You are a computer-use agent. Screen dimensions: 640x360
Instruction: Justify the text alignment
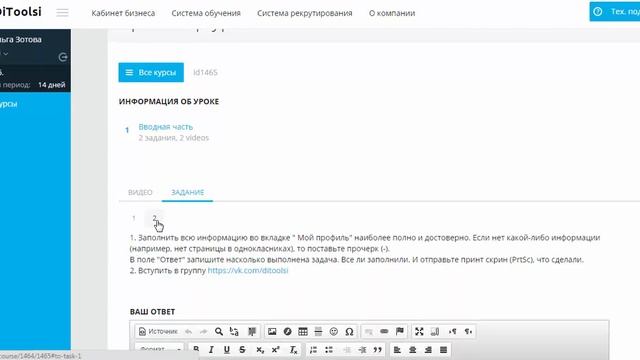pyautogui.click(x=443, y=350)
